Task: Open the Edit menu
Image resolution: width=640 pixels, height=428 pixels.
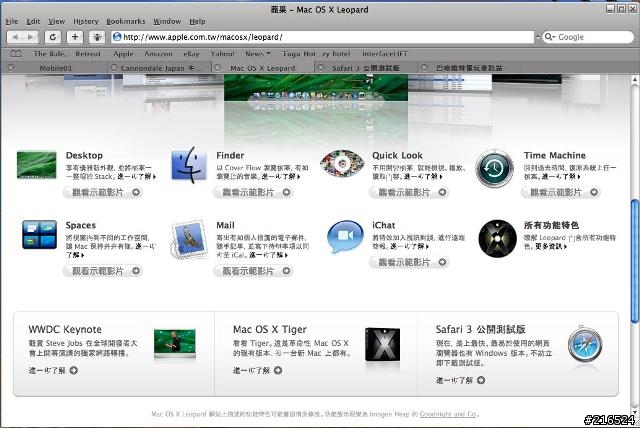Action: click(x=33, y=21)
